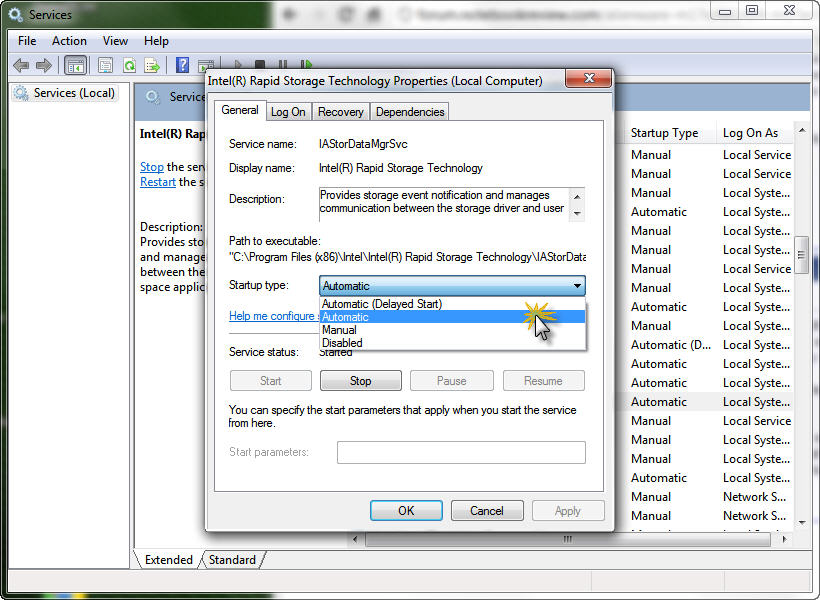Click the Pause Service toolbar icon
820x600 pixels.
[x=283, y=64]
